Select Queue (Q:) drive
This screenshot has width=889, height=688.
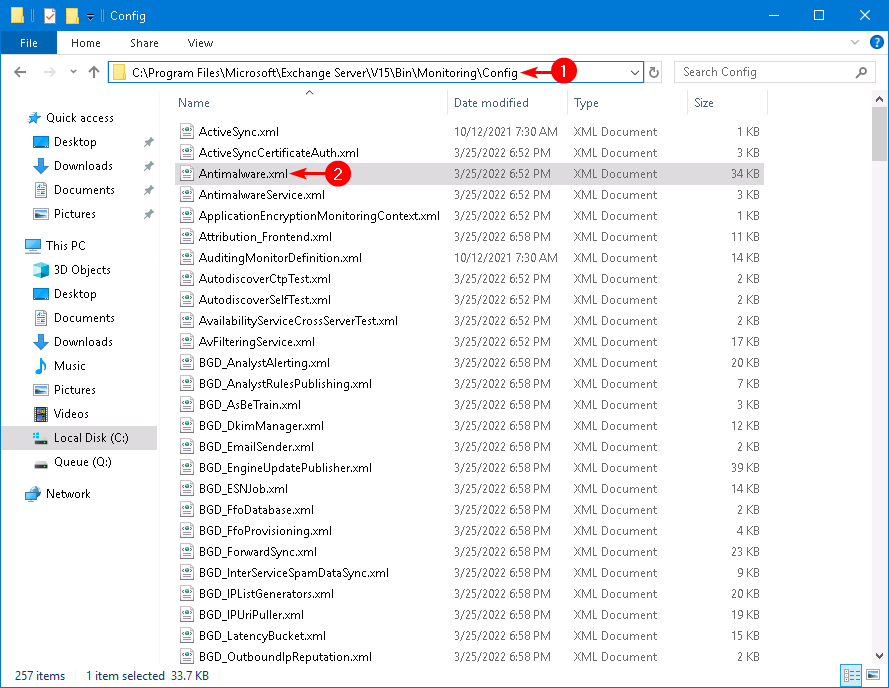(82, 462)
